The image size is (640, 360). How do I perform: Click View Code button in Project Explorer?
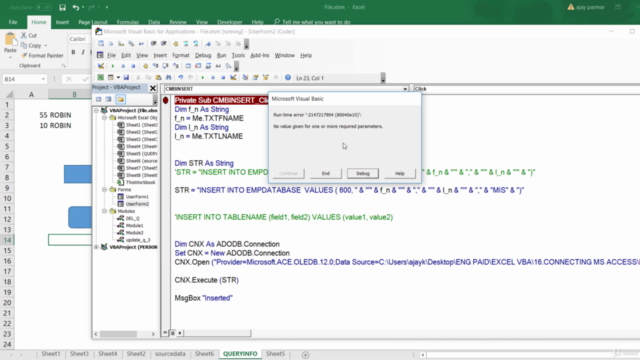[98, 99]
